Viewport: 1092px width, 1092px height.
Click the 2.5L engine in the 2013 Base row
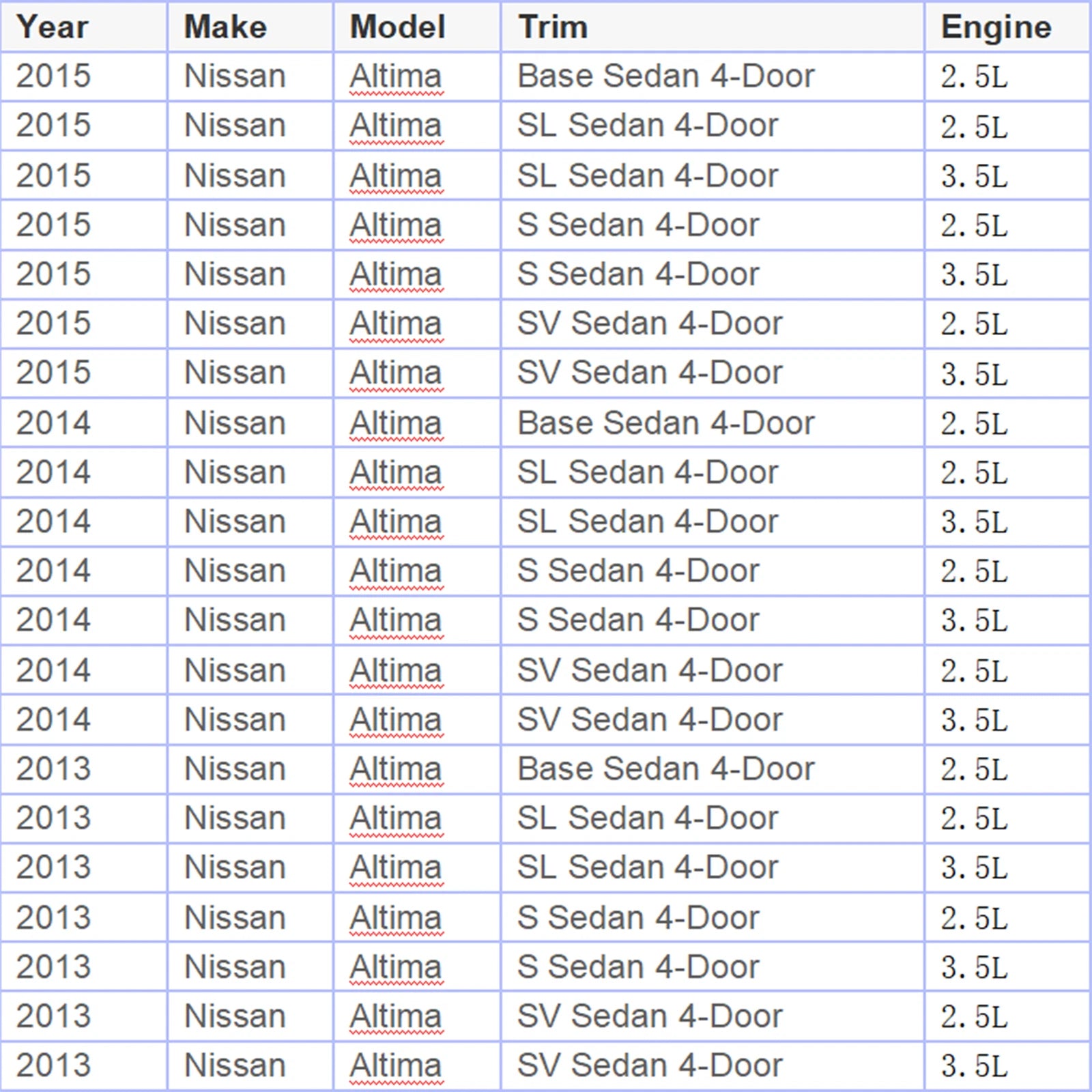[974, 771]
